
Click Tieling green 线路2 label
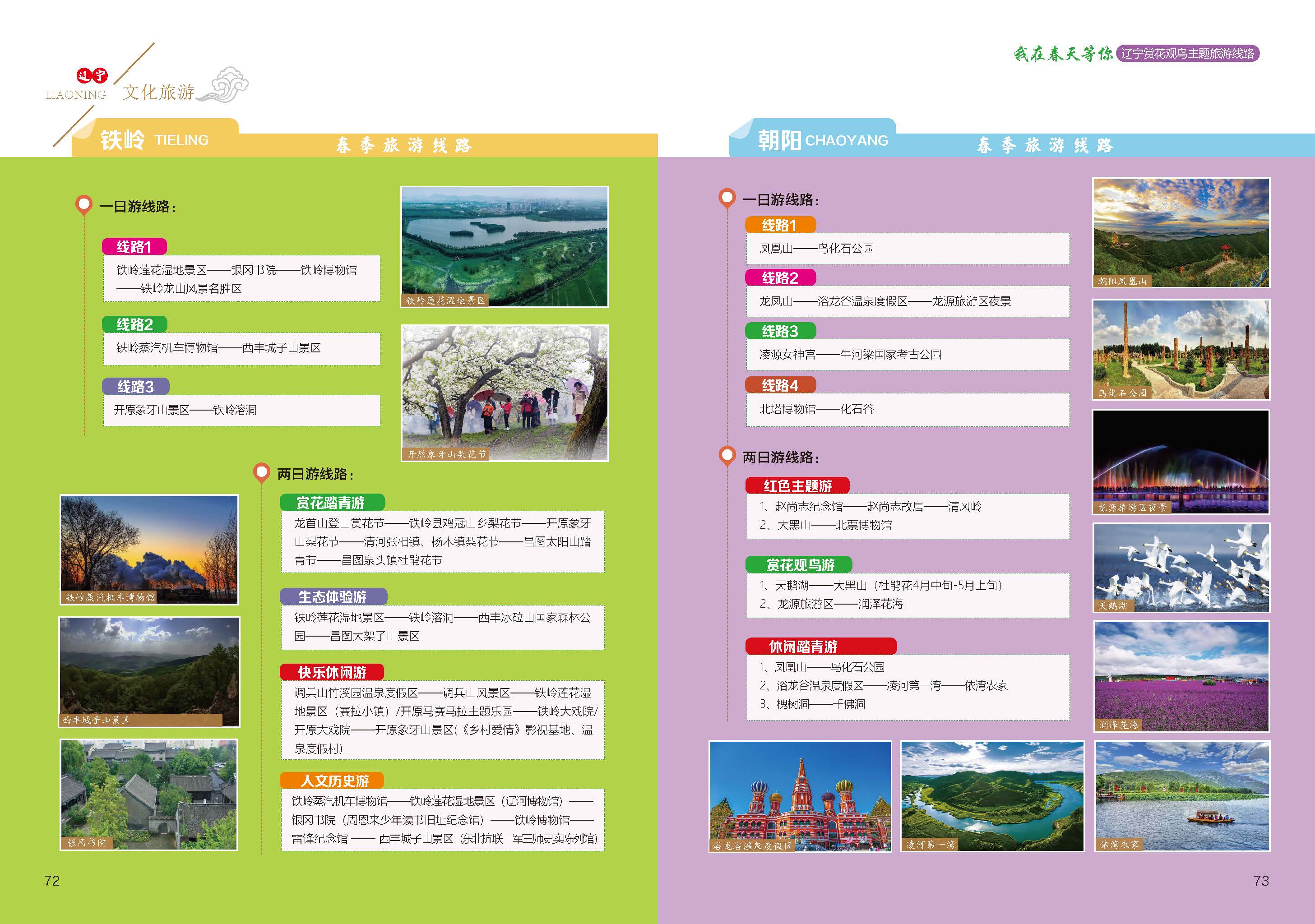click(134, 324)
